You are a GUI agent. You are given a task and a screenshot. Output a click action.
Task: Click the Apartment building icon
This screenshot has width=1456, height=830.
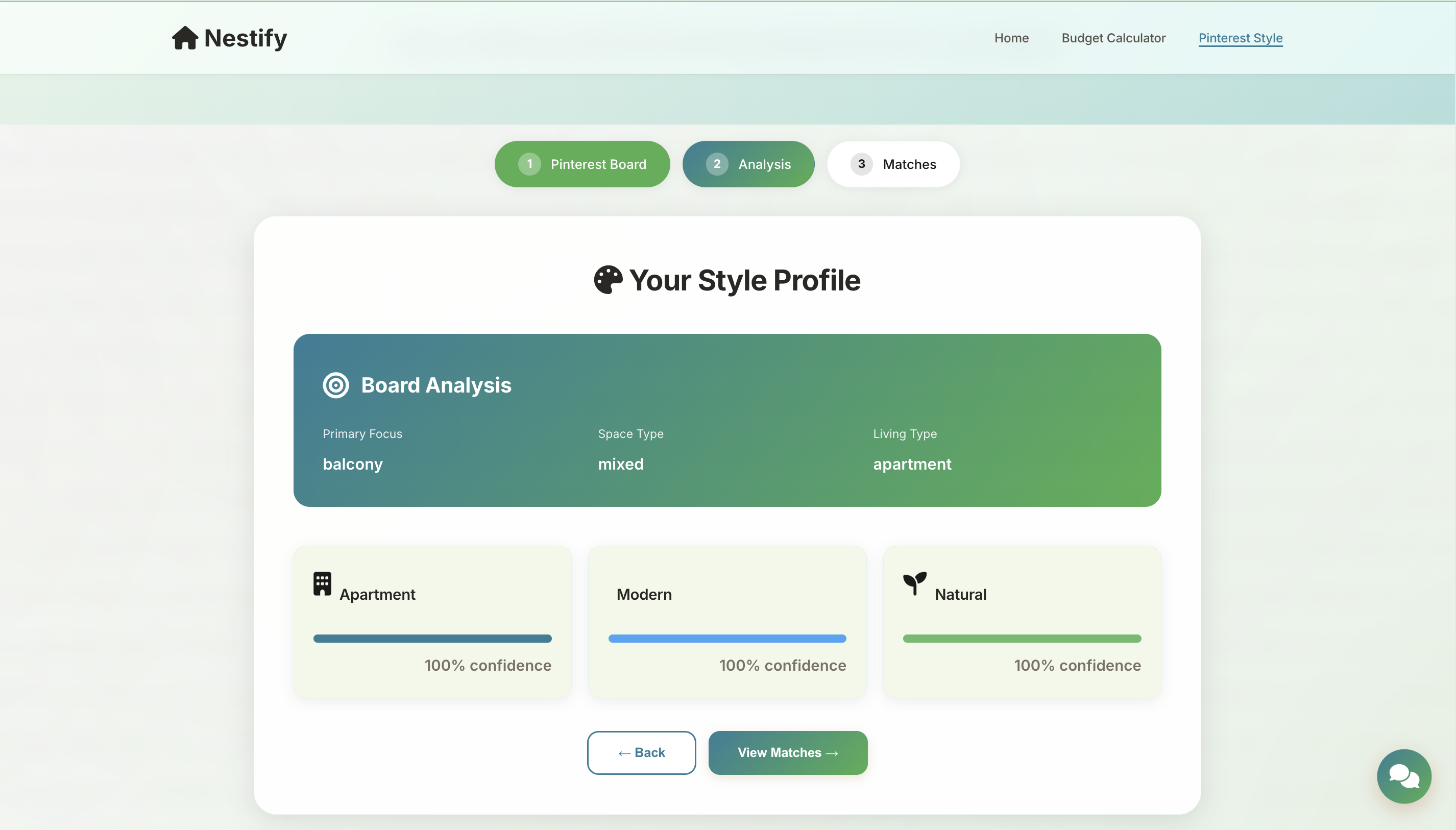coord(322,584)
